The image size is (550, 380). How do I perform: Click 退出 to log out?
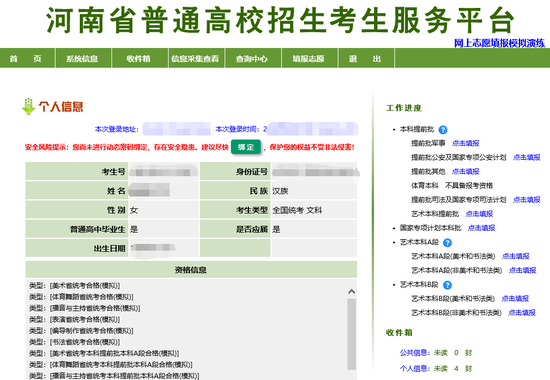(365, 59)
